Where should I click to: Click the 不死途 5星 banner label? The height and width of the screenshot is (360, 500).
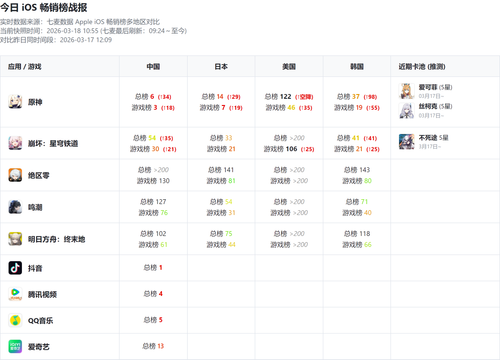(x=433, y=138)
